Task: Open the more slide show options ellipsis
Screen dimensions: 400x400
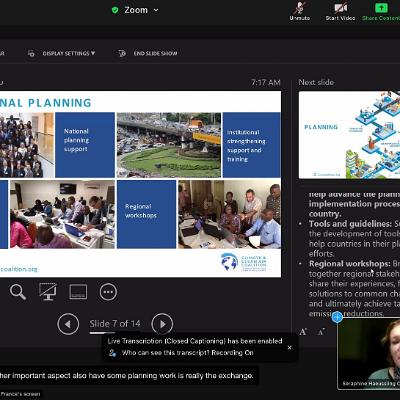Action: pos(108,292)
